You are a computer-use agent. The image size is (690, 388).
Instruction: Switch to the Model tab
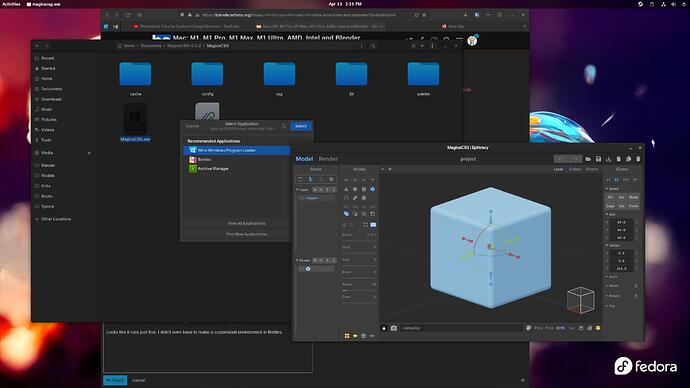tap(304, 159)
